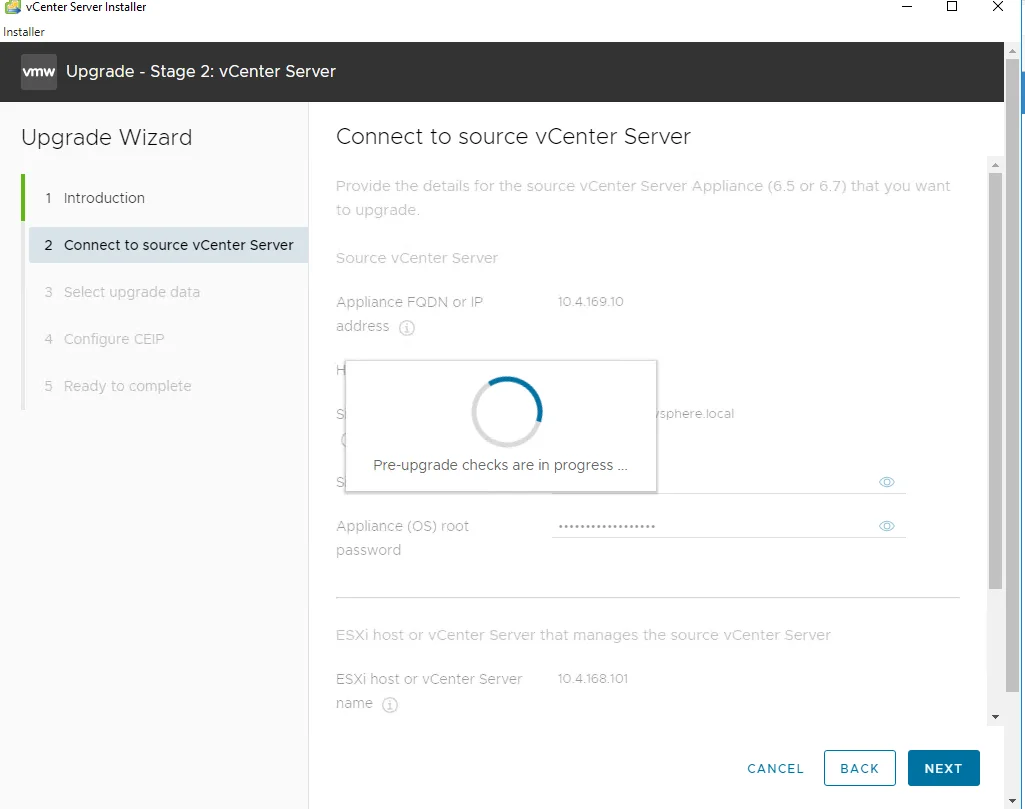The image size is (1025, 809).
Task: Click the outer window scrollbar down arrow
Action: pos(1013,801)
